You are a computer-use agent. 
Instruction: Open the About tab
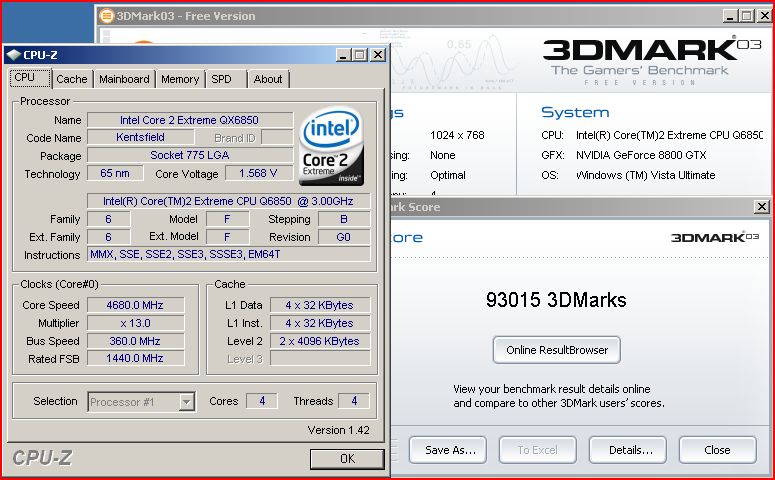tap(268, 79)
